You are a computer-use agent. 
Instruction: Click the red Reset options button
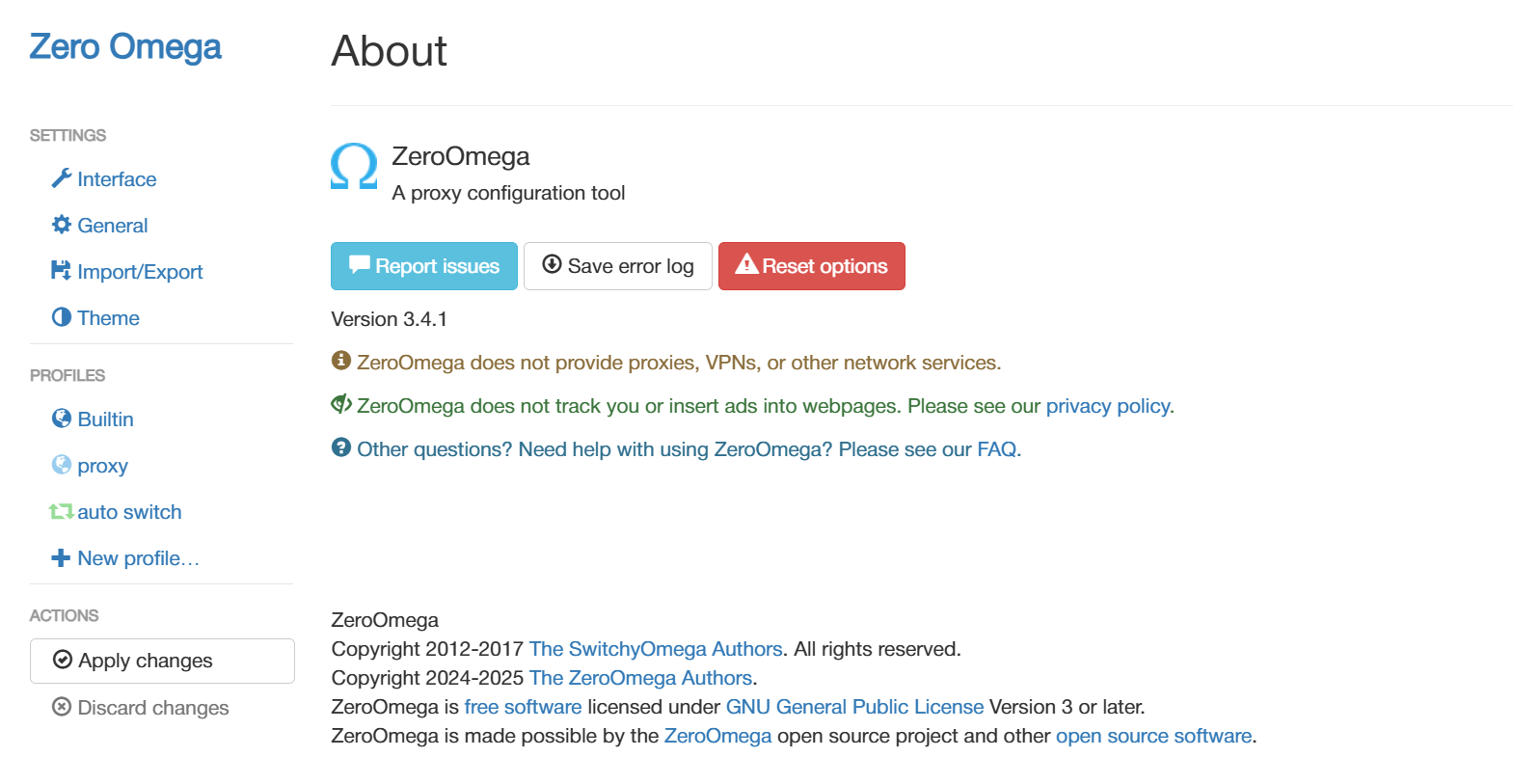tap(812, 266)
